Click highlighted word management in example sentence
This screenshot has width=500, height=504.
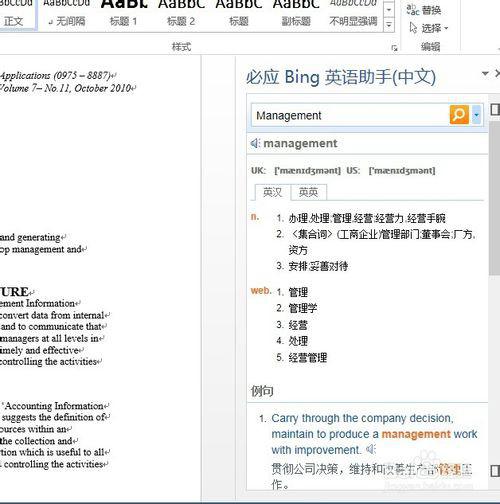pyautogui.click(x=416, y=434)
